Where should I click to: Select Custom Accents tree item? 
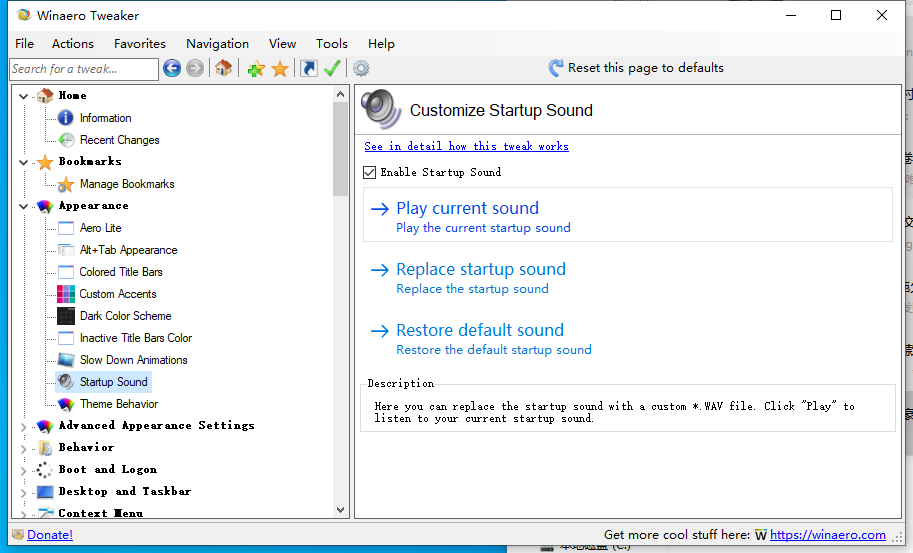118,294
